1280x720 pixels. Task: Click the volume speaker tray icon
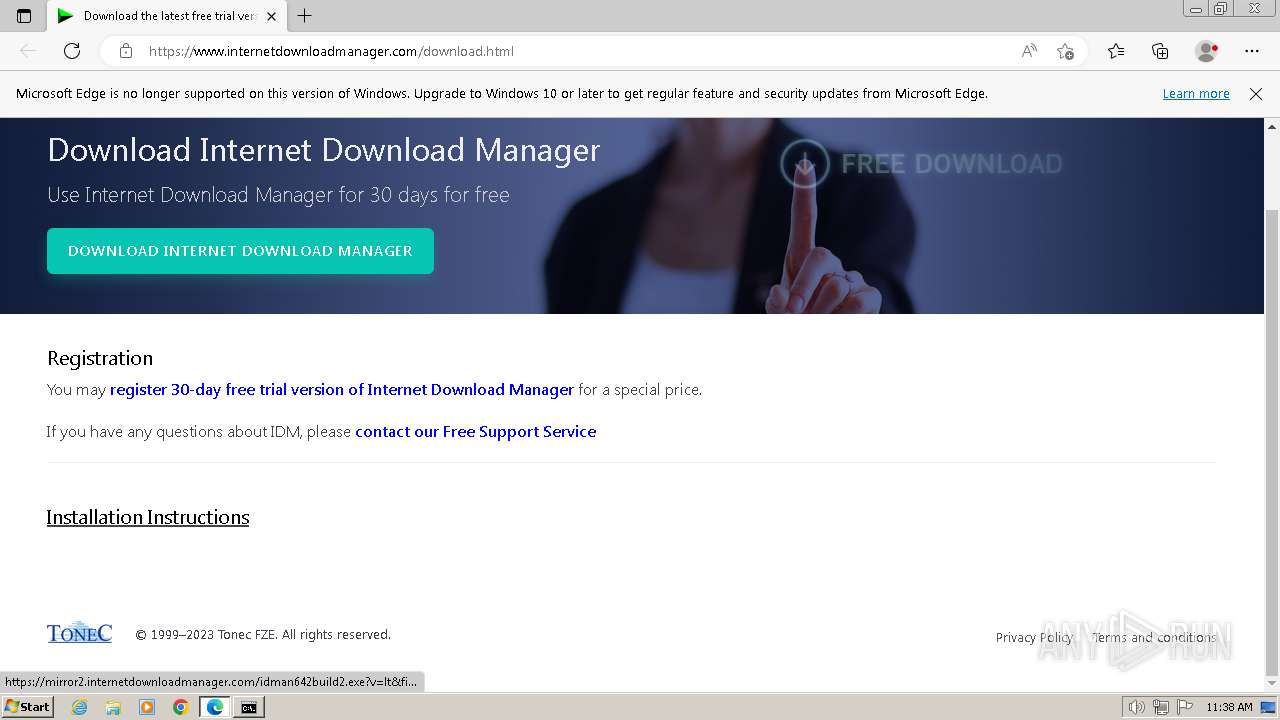click(x=1136, y=707)
